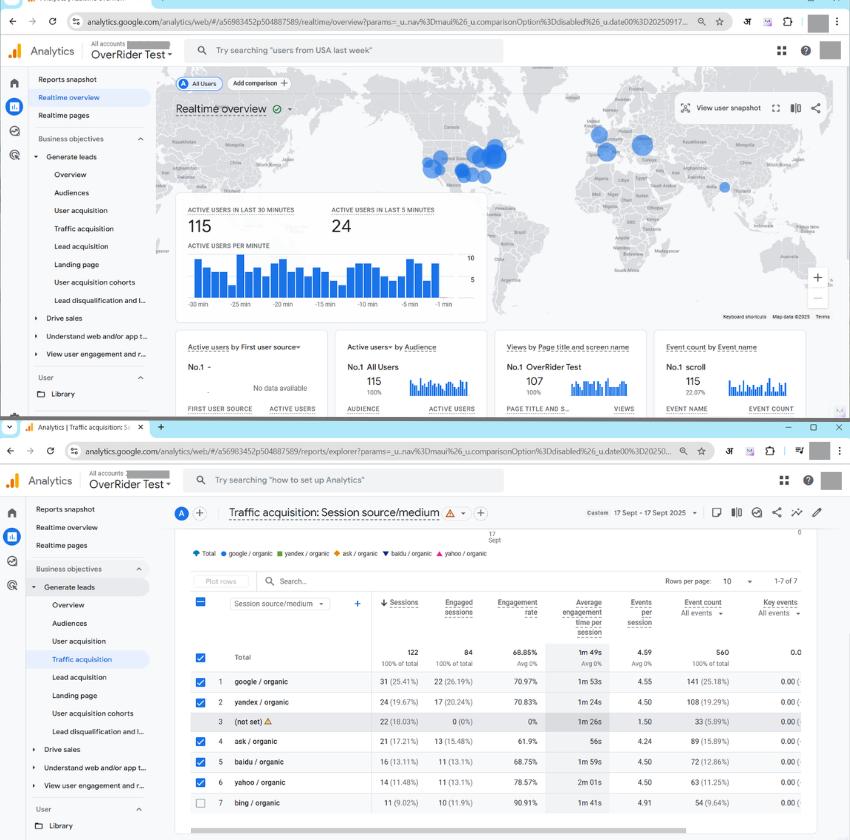Viewport: 850px width, 840px height.
Task: Click the fullscreen icon beside View user snapshot
Action: point(776,108)
